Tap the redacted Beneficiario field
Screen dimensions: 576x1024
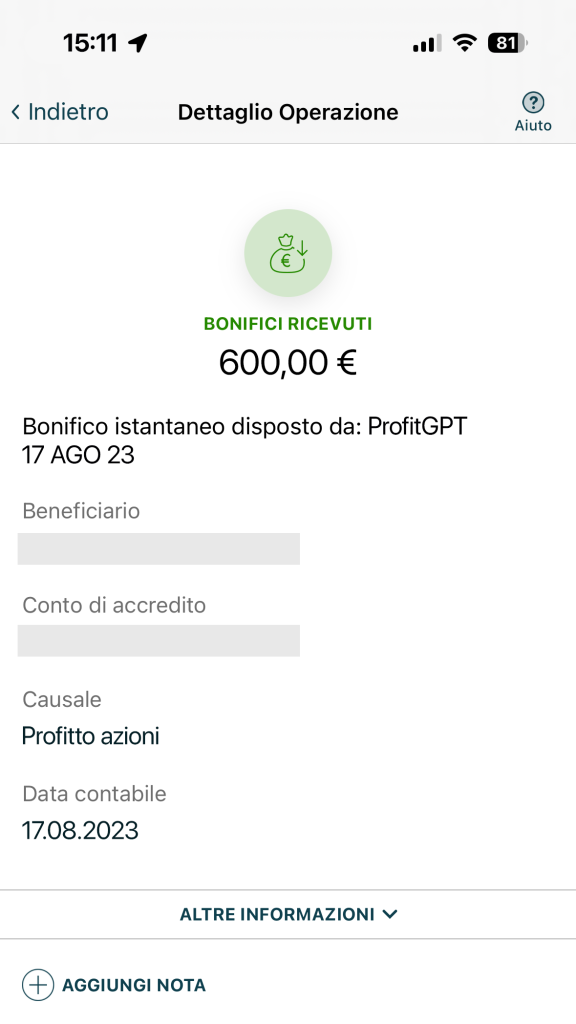(x=159, y=549)
